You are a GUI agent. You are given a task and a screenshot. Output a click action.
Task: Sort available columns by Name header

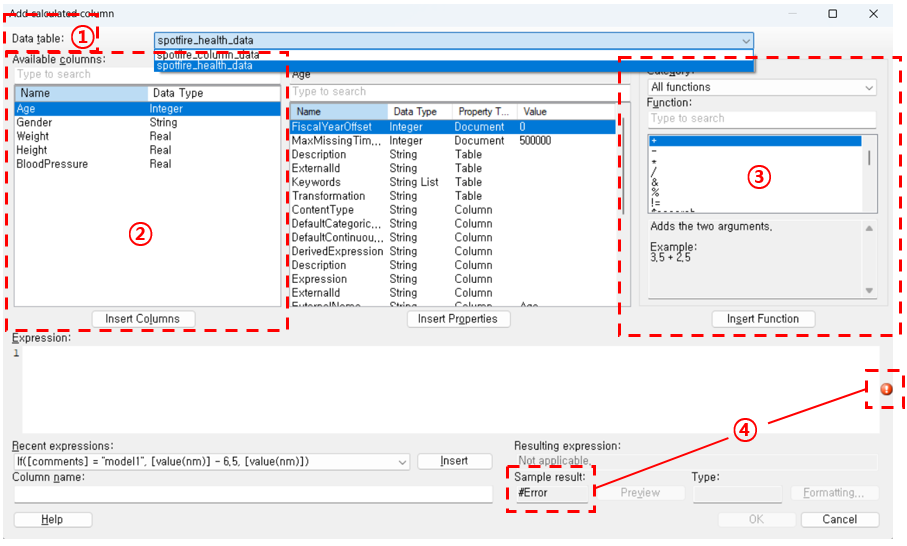[x=82, y=93]
